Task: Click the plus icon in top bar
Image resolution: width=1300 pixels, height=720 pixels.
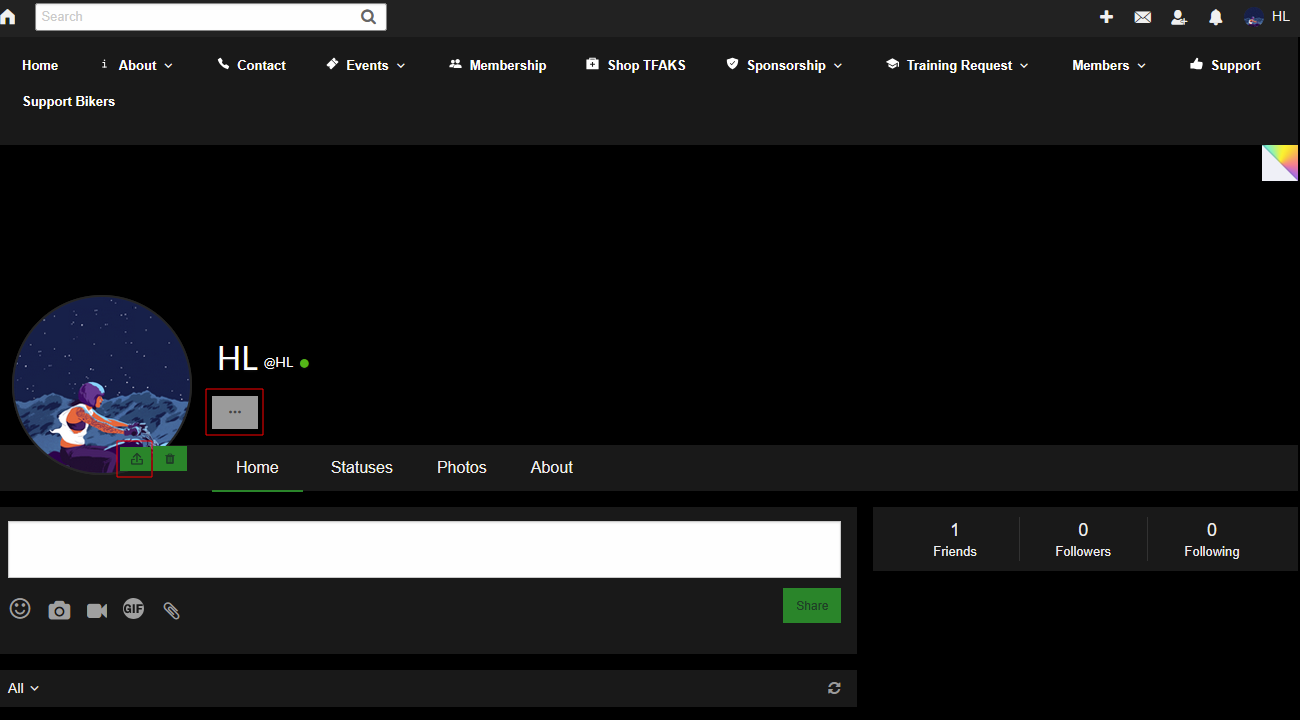Action: 1106,17
